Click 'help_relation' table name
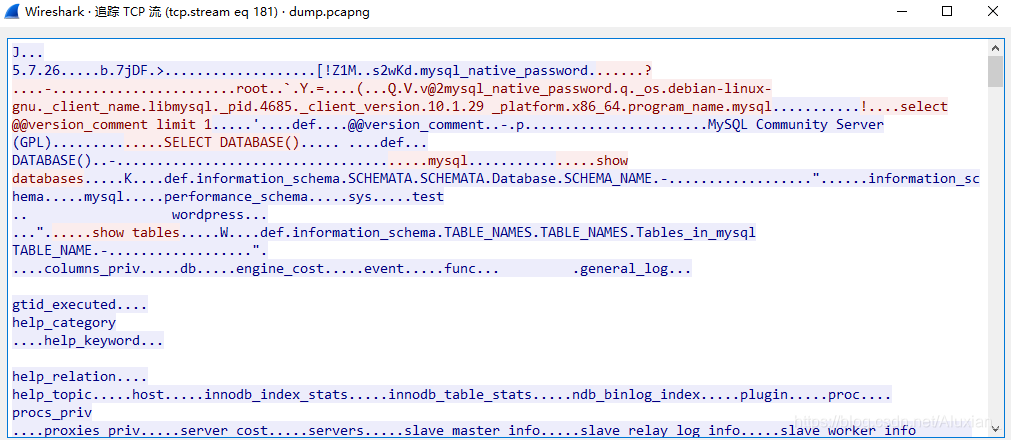This screenshot has width=1011, height=440. tap(64, 377)
